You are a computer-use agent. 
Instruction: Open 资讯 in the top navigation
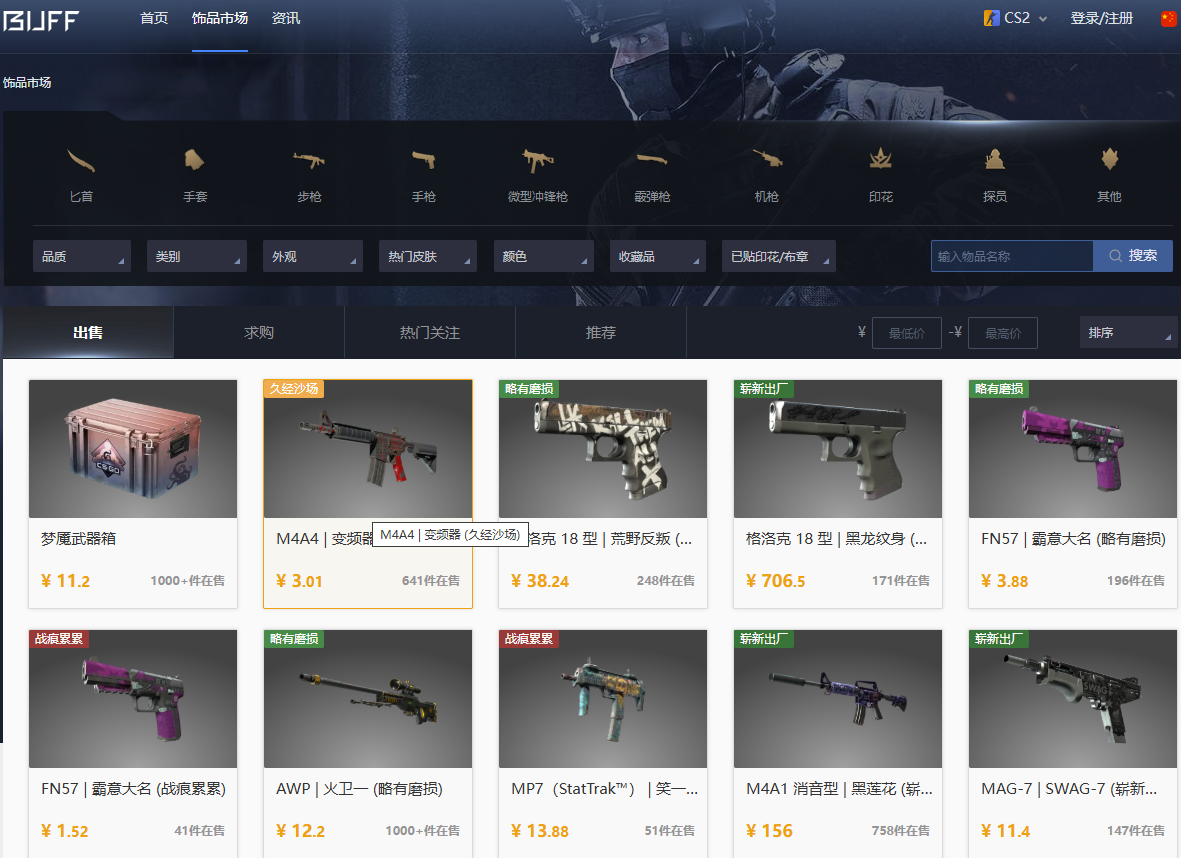pyautogui.click(x=285, y=18)
